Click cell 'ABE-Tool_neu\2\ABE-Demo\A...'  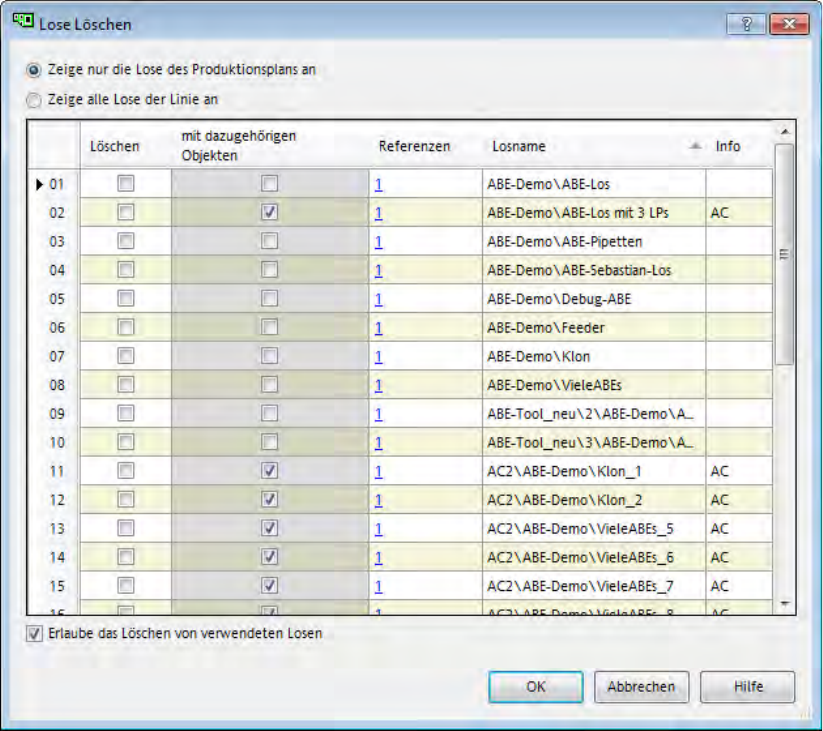pos(594,414)
